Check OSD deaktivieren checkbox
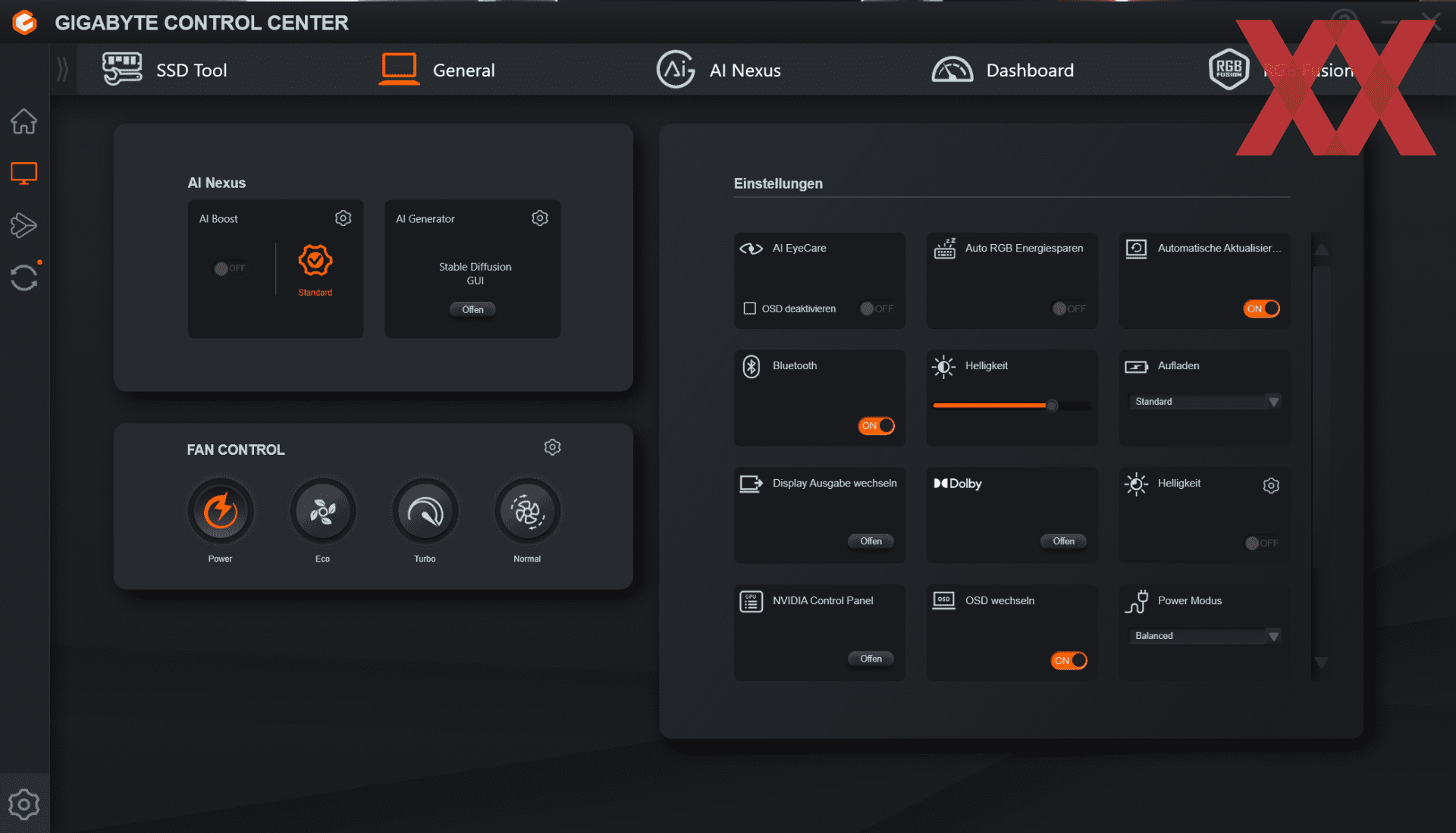 click(750, 308)
